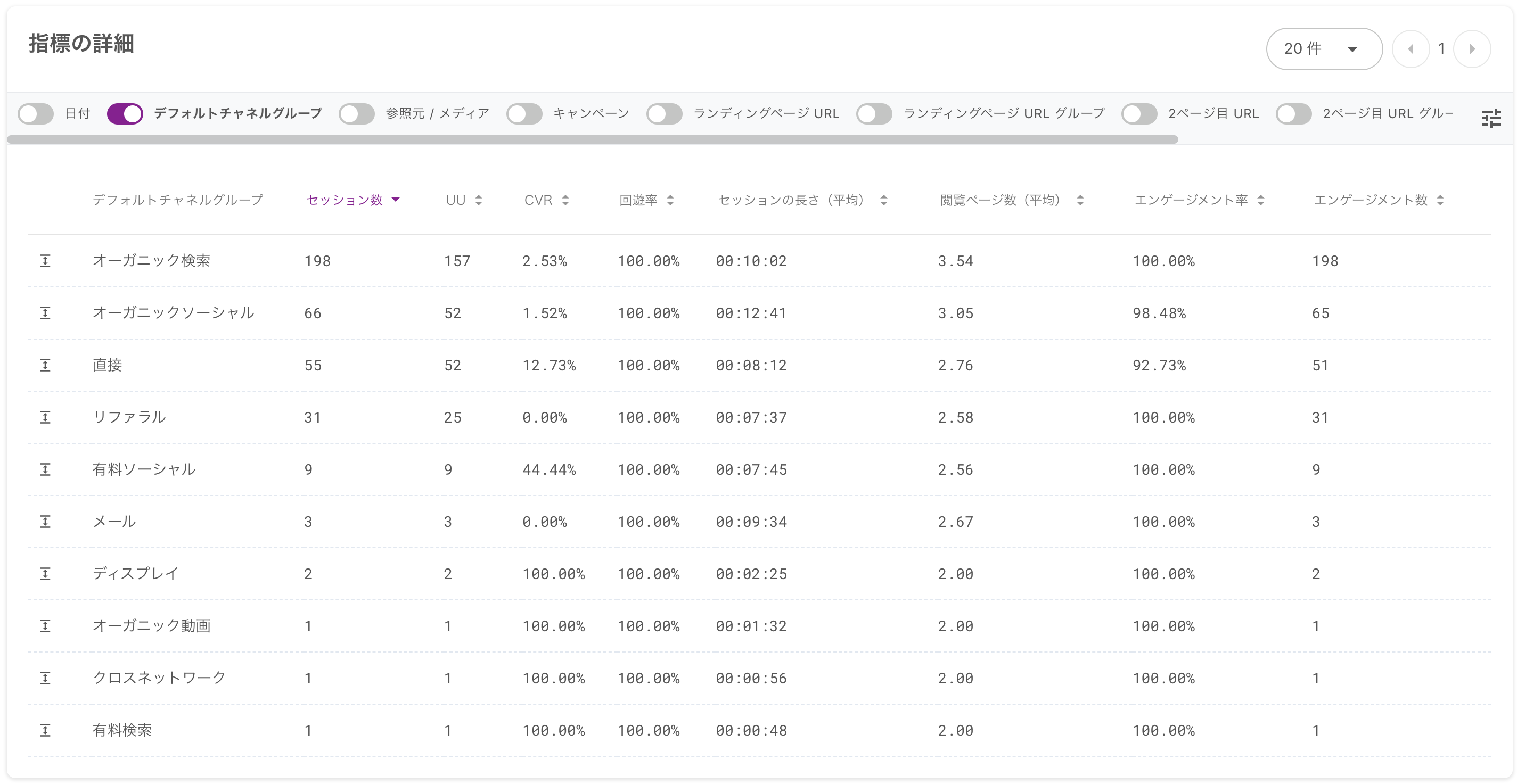Go to next page arrow

click(1472, 49)
